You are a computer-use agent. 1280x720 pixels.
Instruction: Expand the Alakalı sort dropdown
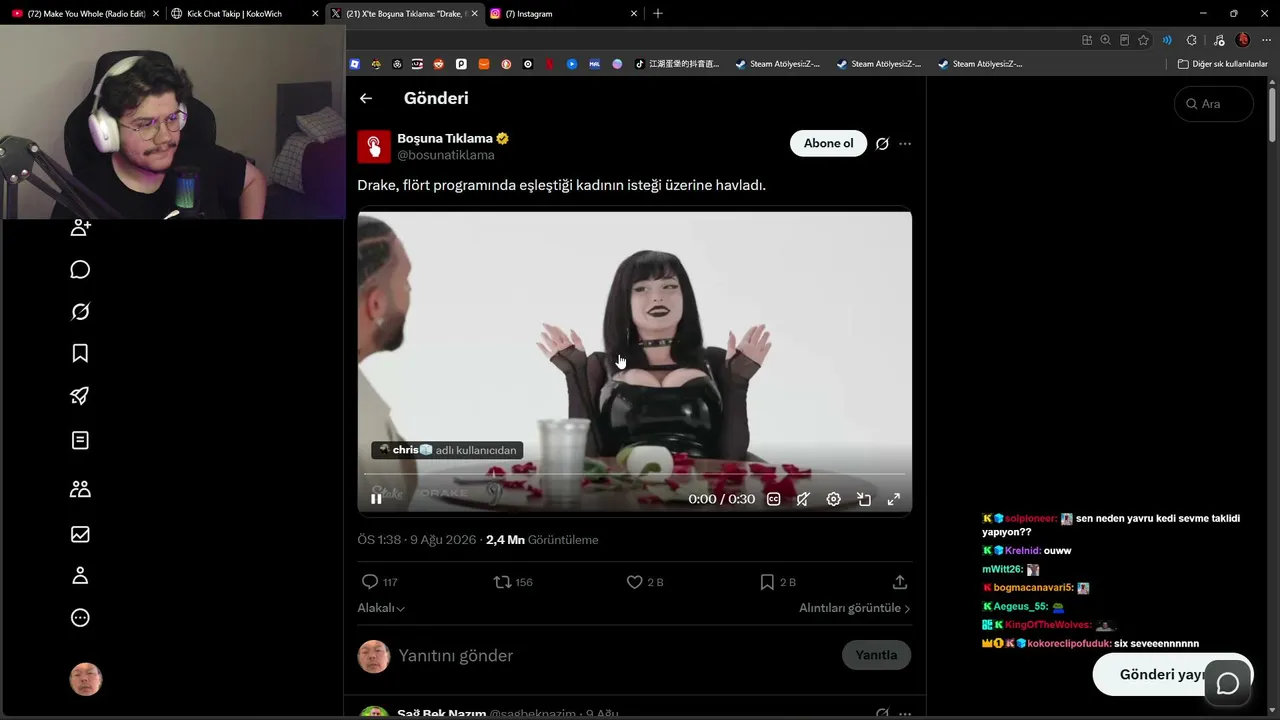coord(381,608)
